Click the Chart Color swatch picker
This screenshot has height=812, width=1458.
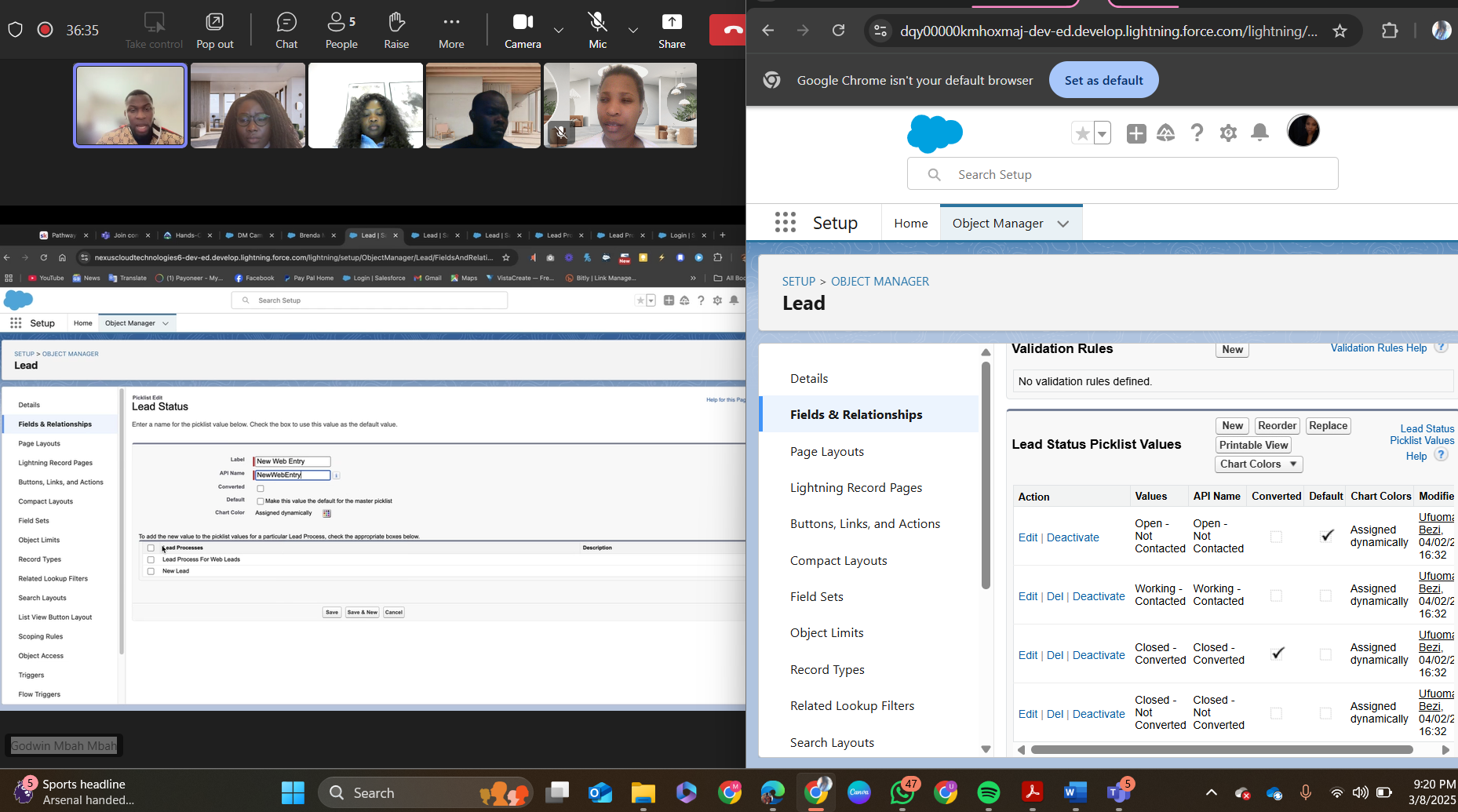327,513
